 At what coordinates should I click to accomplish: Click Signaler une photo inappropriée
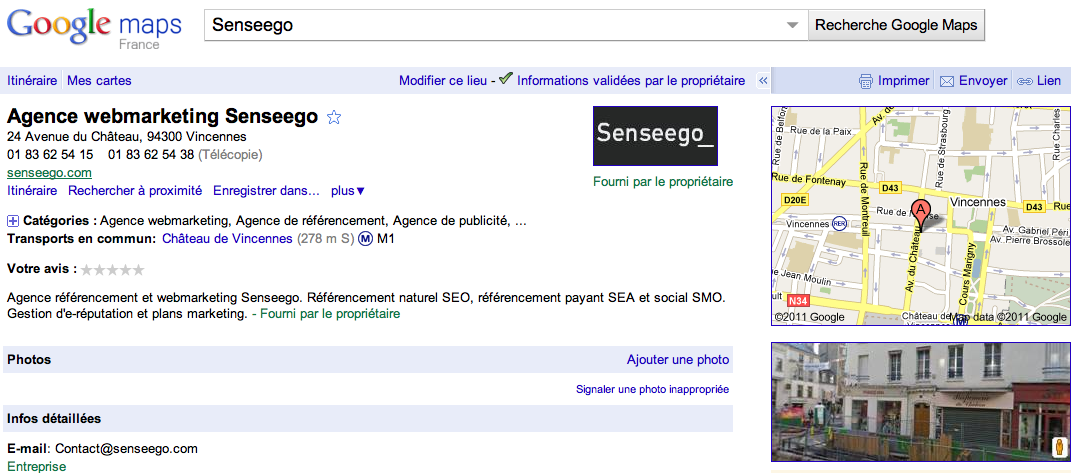click(x=652, y=389)
